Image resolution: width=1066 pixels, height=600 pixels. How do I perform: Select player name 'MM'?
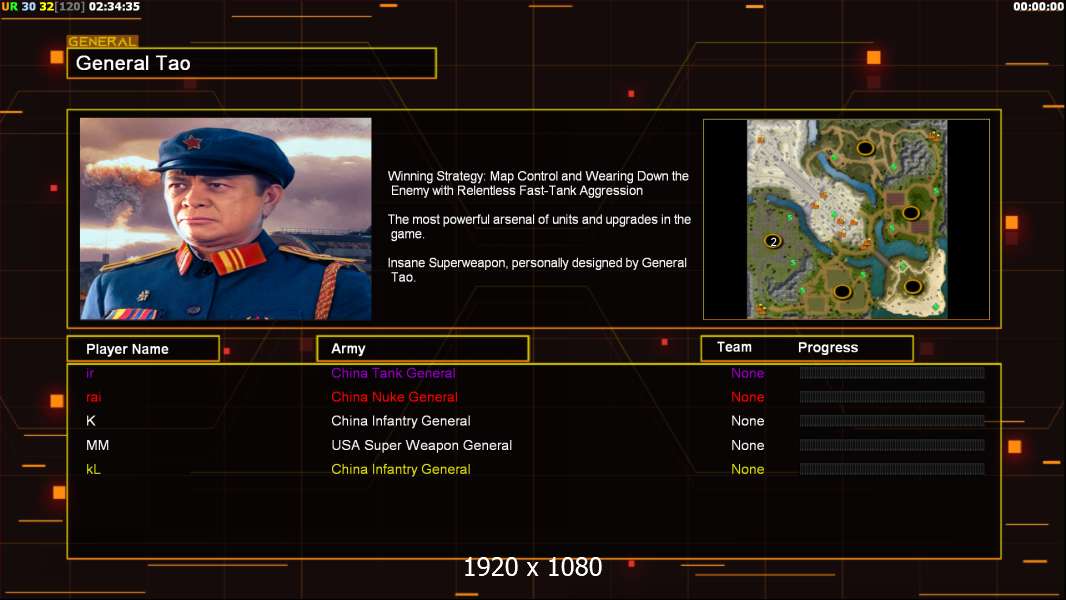[97, 445]
